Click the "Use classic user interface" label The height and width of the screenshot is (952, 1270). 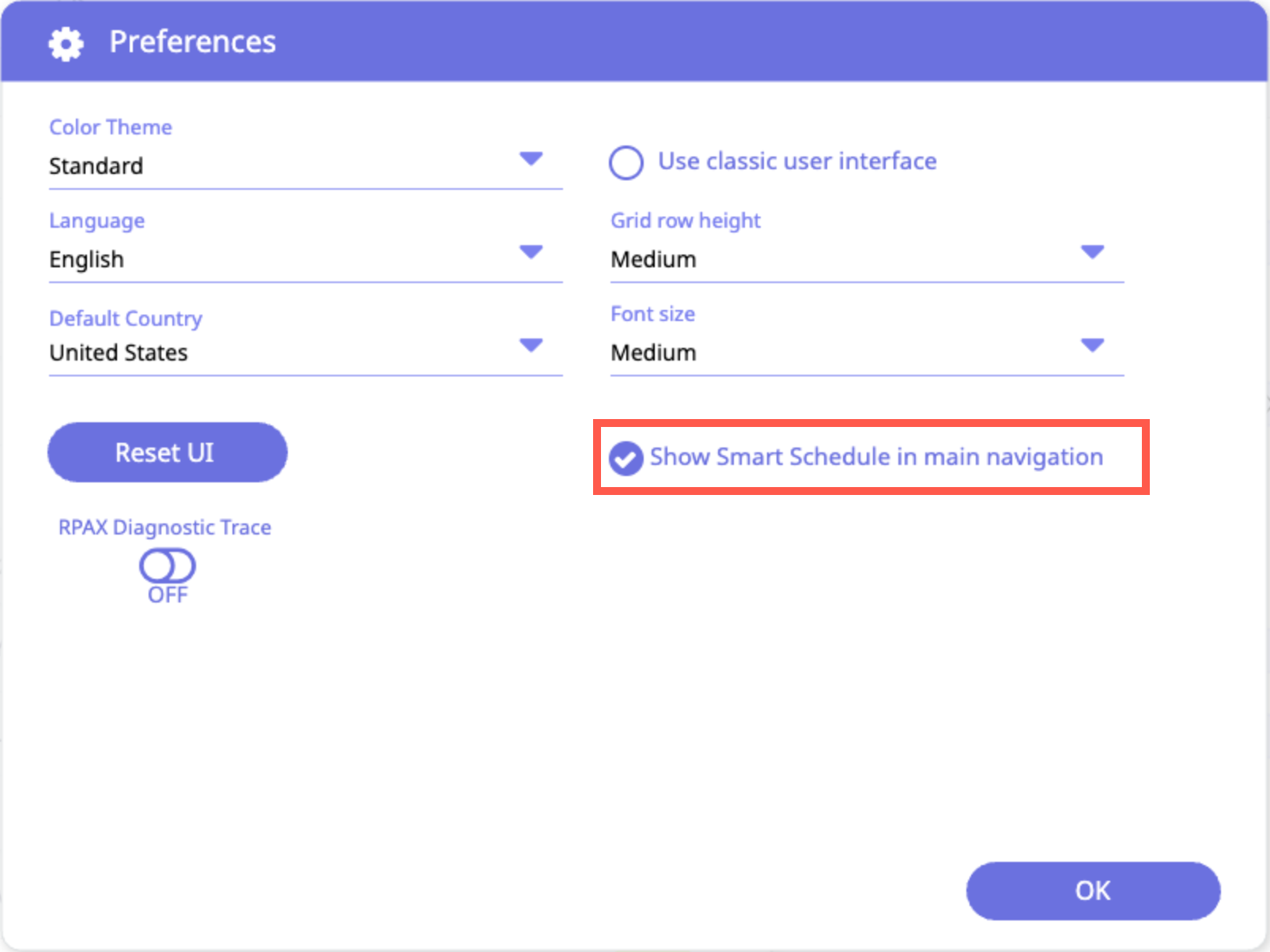tap(797, 161)
